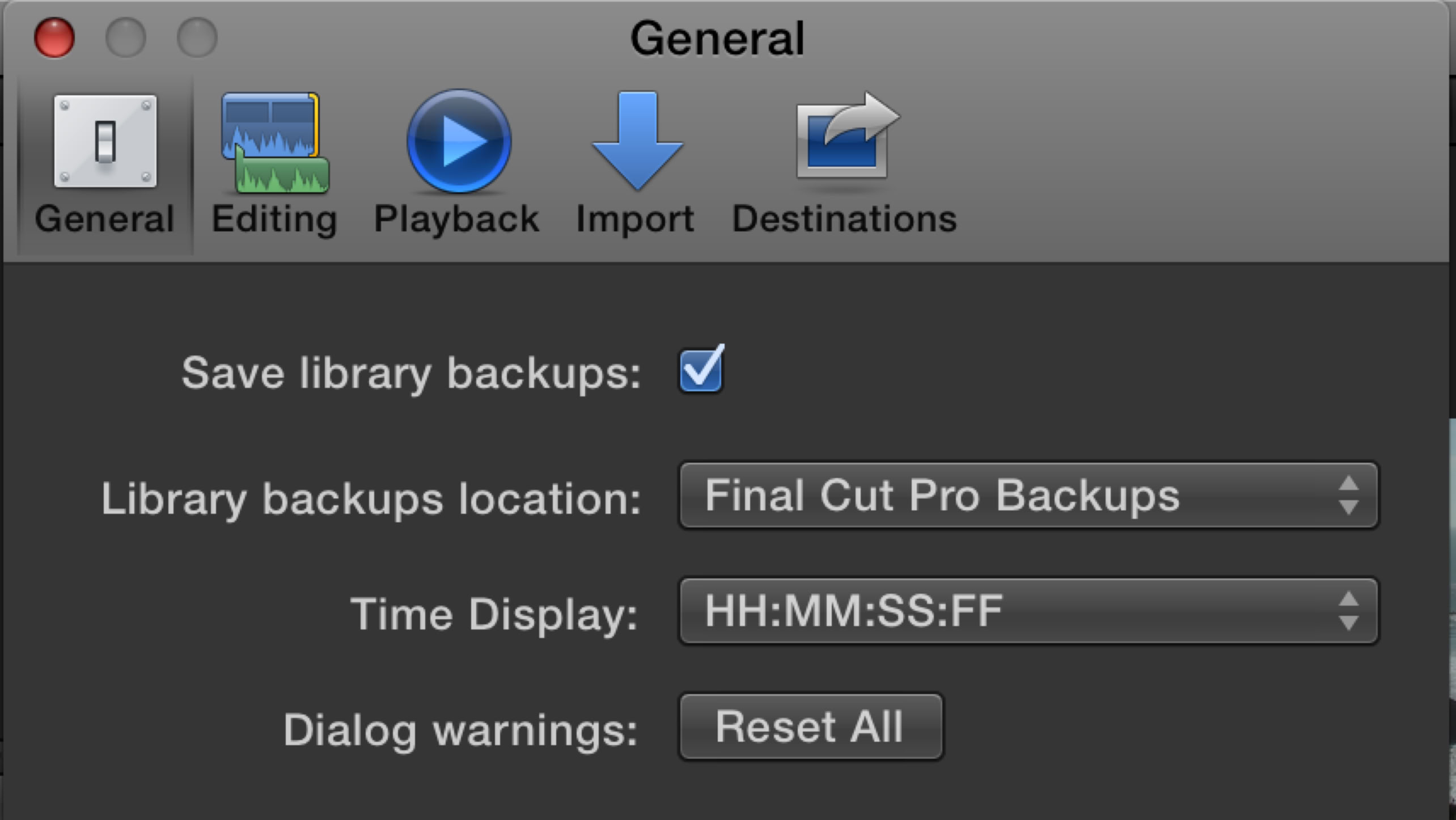Click the blue Import down-arrow icon

[x=637, y=140]
